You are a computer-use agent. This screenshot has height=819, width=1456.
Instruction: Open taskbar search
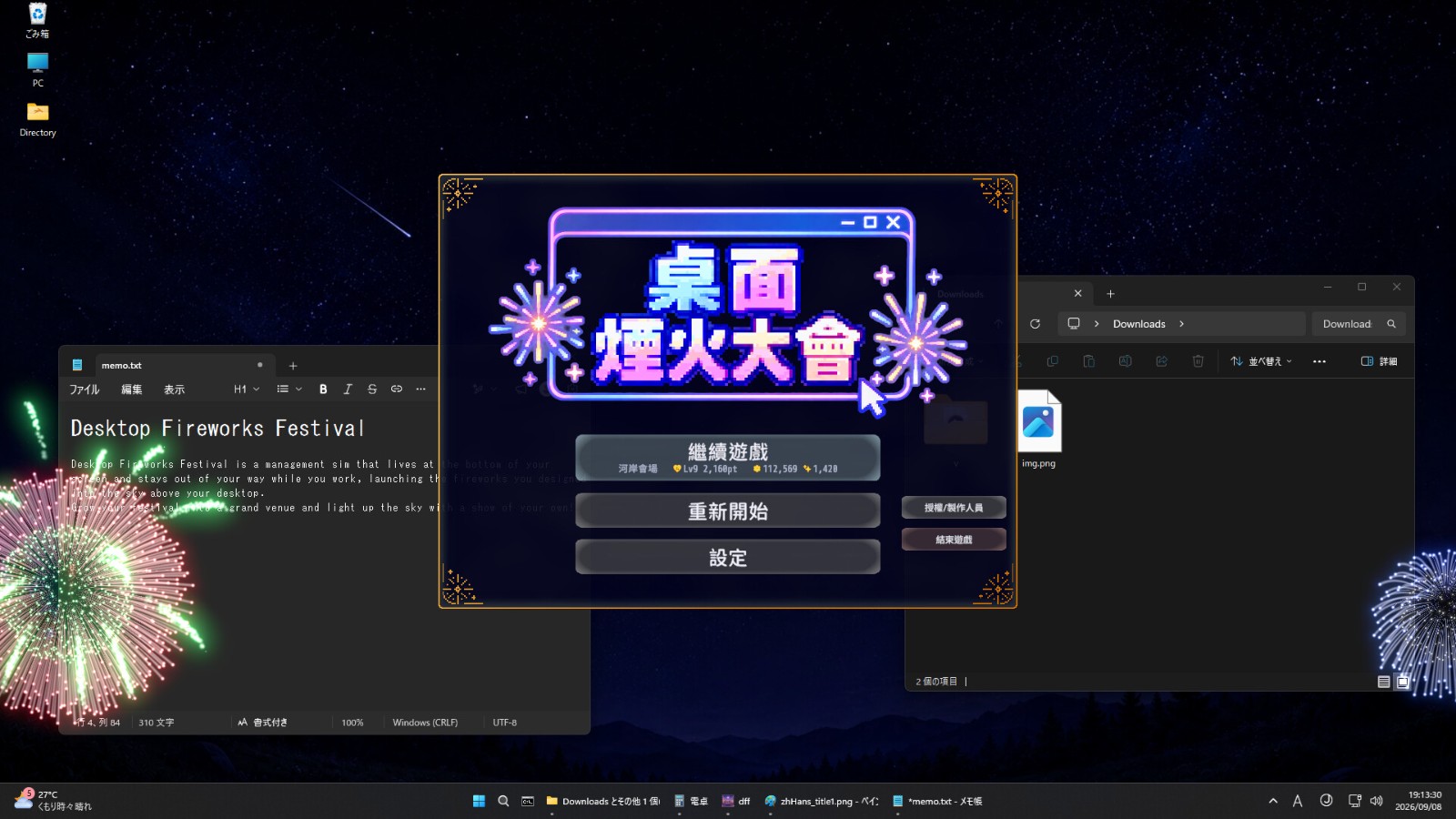503,801
